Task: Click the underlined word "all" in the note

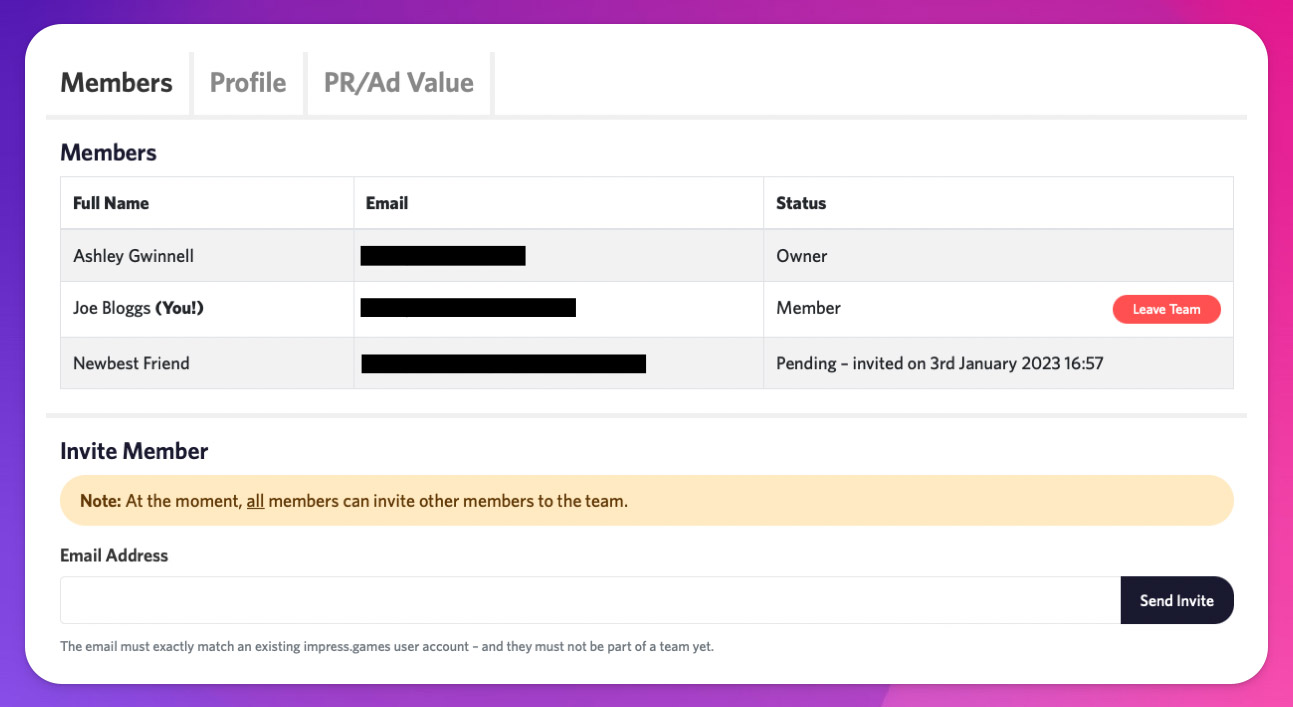Action: (x=255, y=501)
